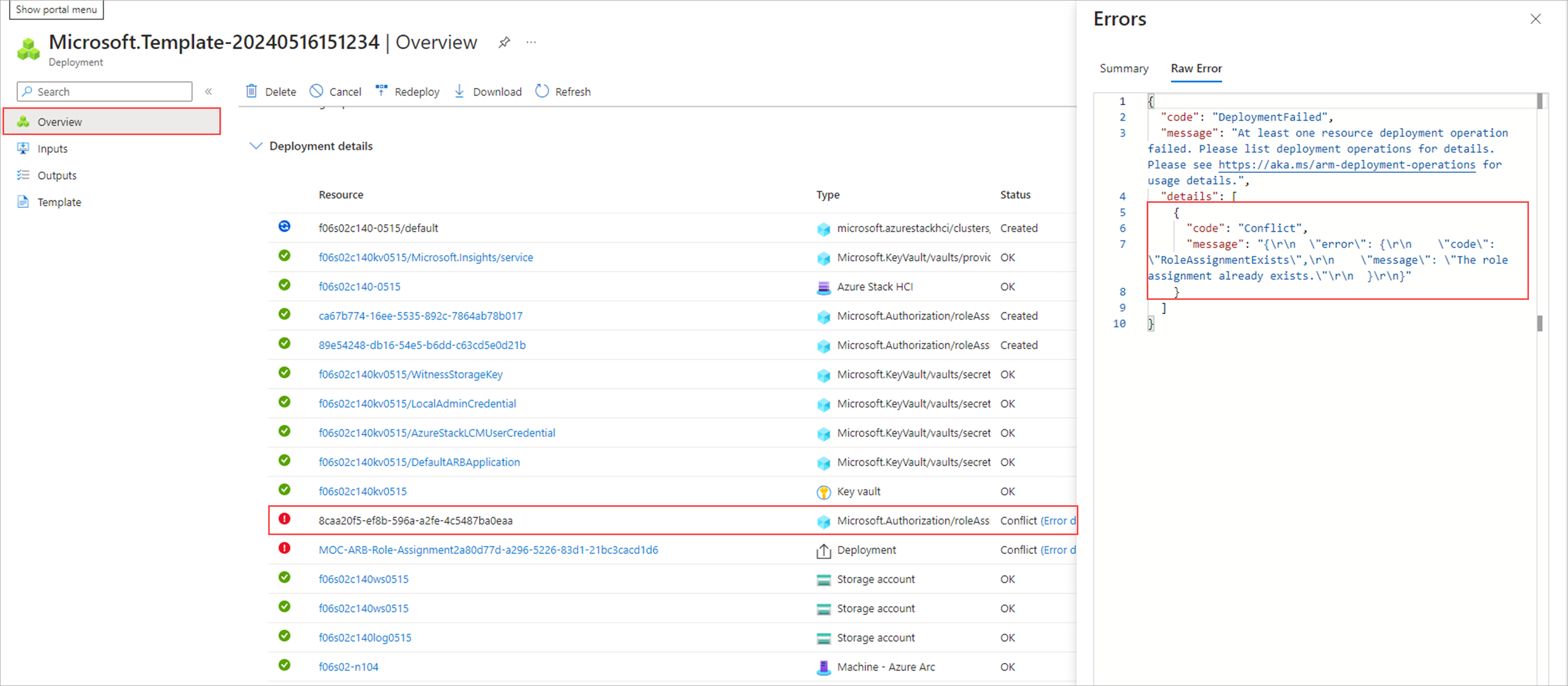1568x686 pixels.
Task: Open the Outputs panel
Action: click(x=57, y=174)
